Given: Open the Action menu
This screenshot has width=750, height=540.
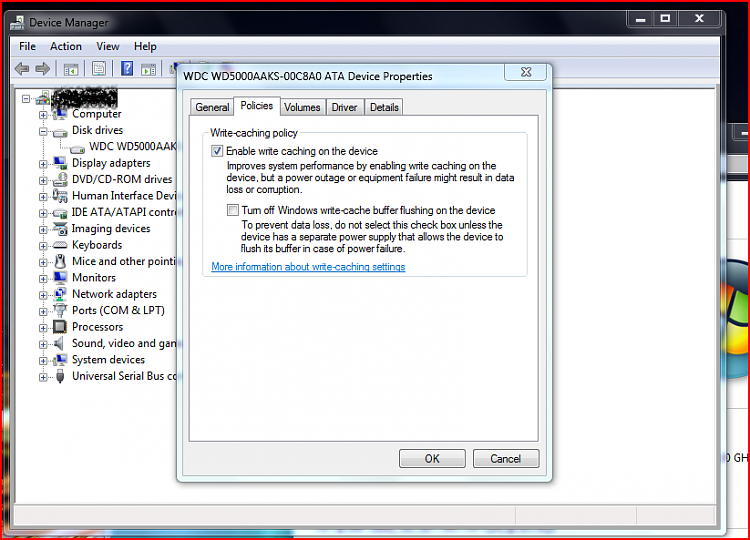Looking at the screenshot, I should [66, 46].
